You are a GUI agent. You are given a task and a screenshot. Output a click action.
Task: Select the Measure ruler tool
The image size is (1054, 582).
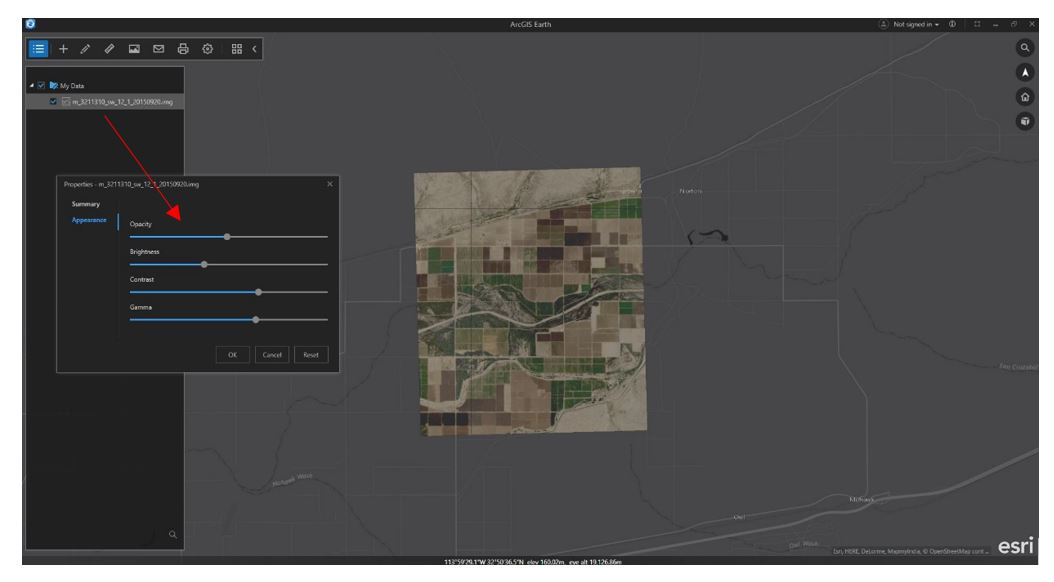110,49
